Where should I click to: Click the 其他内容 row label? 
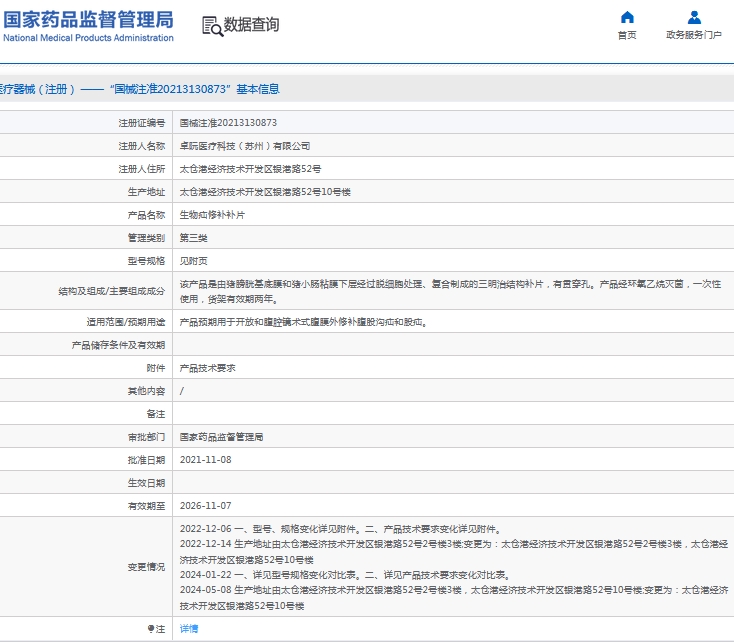point(147,391)
